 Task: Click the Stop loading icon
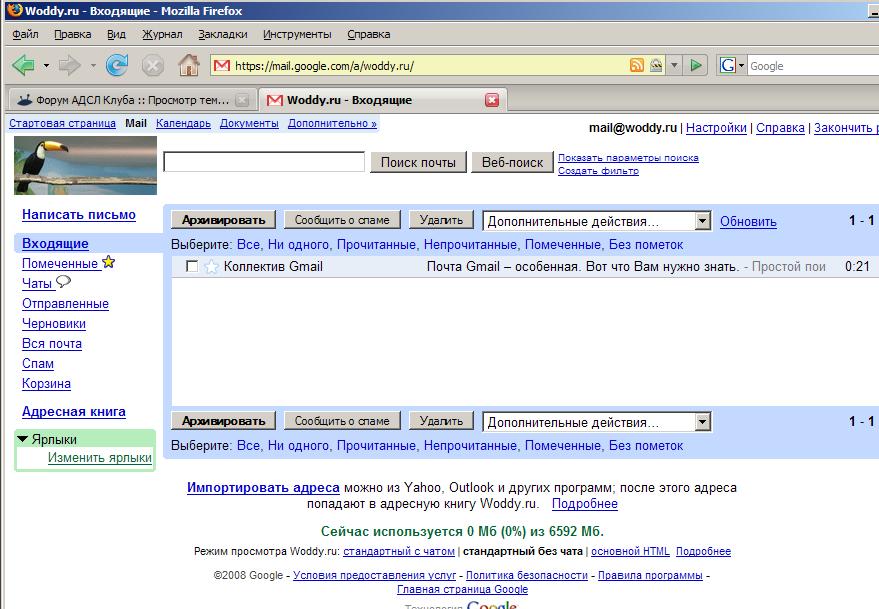[152, 66]
